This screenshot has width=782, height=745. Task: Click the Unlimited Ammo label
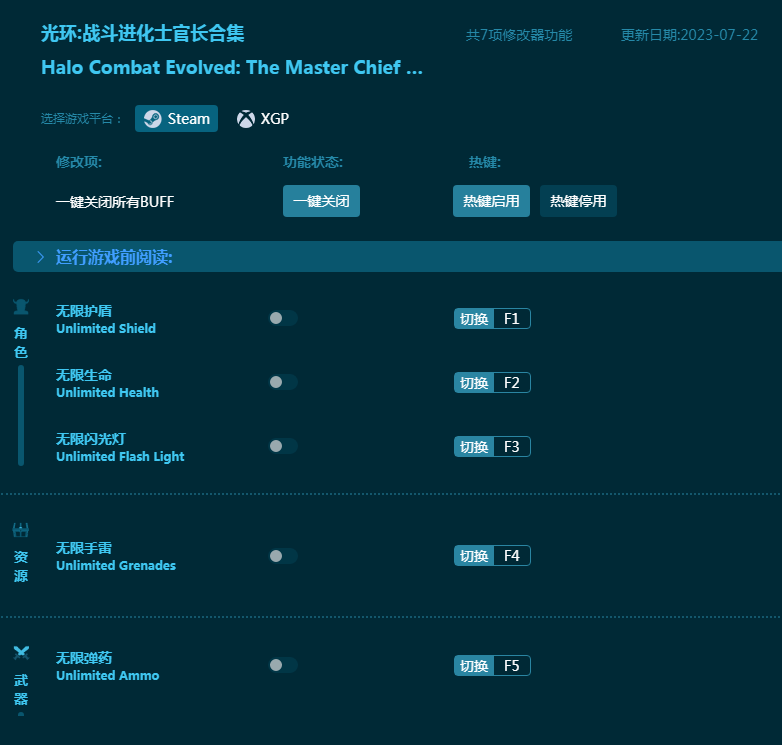pyautogui.click(x=108, y=675)
